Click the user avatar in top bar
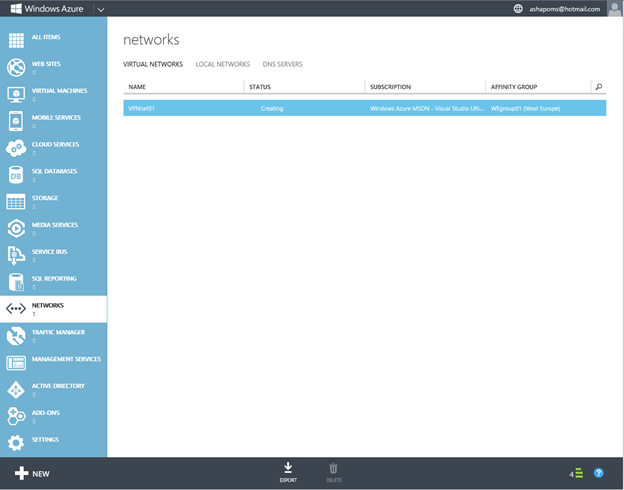This screenshot has height=490, width=624. (614, 8)
